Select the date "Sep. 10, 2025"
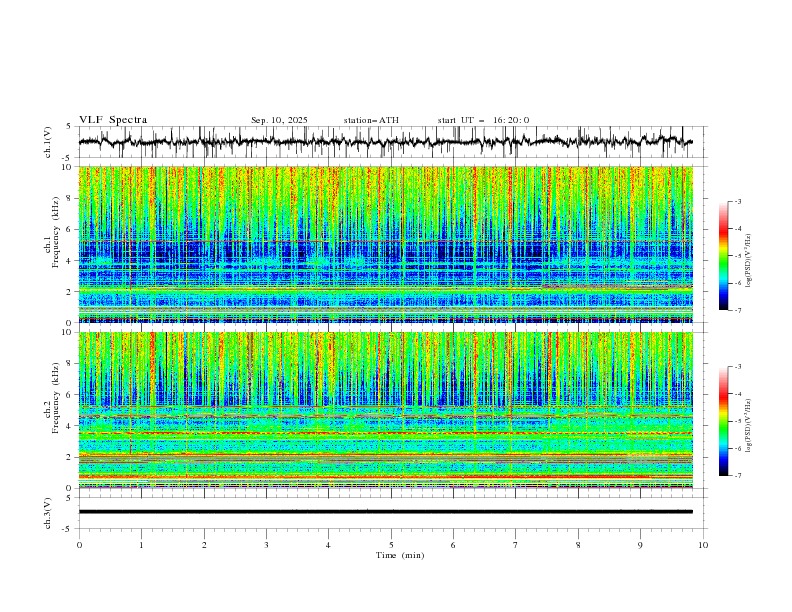Image resolution: width=792 pixels, height=612 pixels. 279,120
